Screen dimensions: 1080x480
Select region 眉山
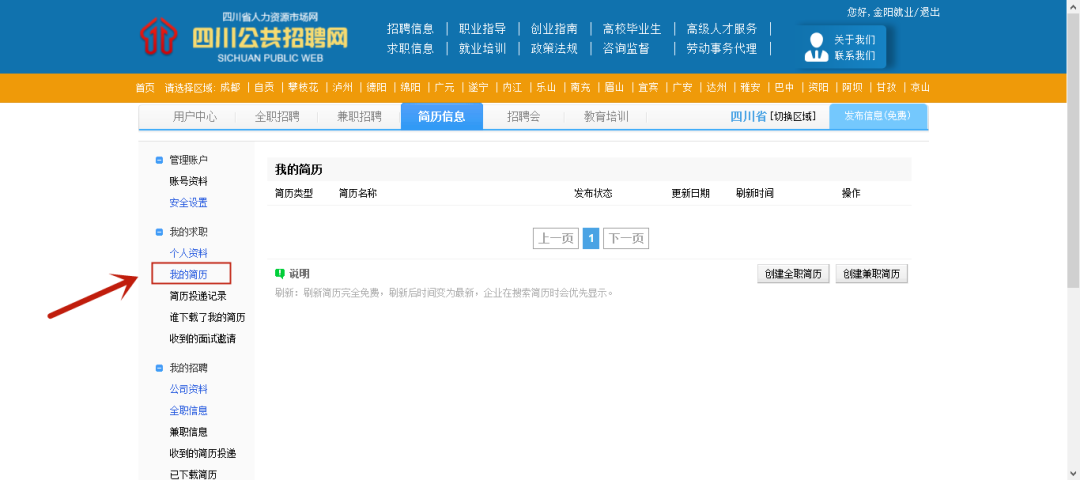[614, 87]
